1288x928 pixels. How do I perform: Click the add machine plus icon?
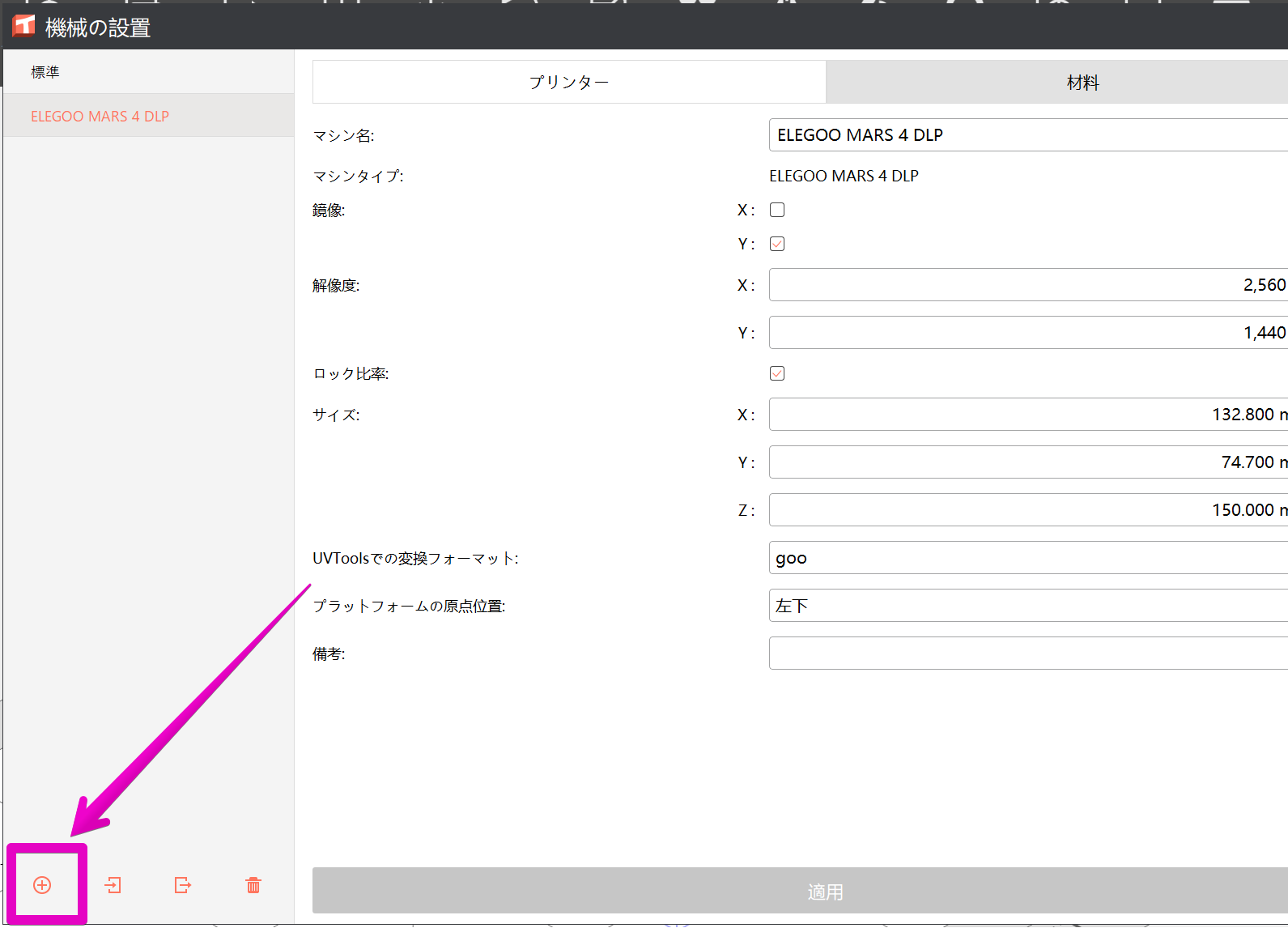coord(42,885)
